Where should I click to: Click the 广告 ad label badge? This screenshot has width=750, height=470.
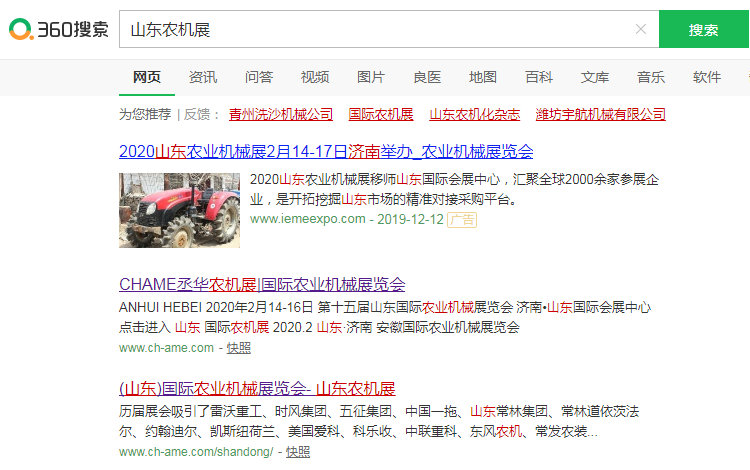[462, 219]
